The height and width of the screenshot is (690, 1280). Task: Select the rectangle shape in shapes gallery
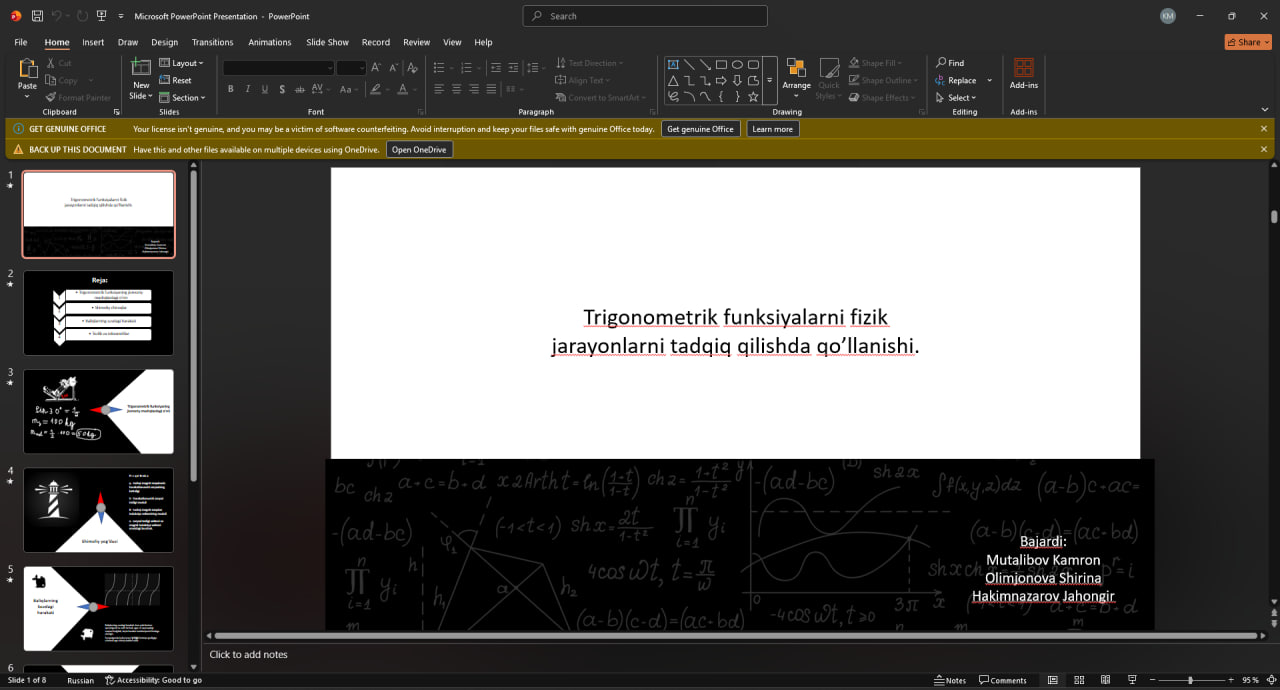[721, 64]
